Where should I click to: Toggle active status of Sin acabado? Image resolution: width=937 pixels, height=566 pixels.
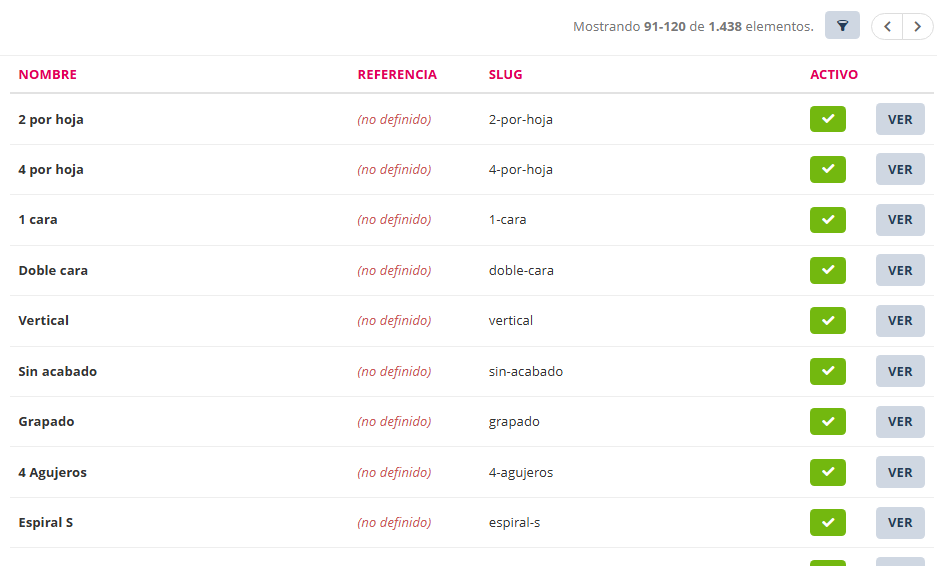click(x=828, y=371)
